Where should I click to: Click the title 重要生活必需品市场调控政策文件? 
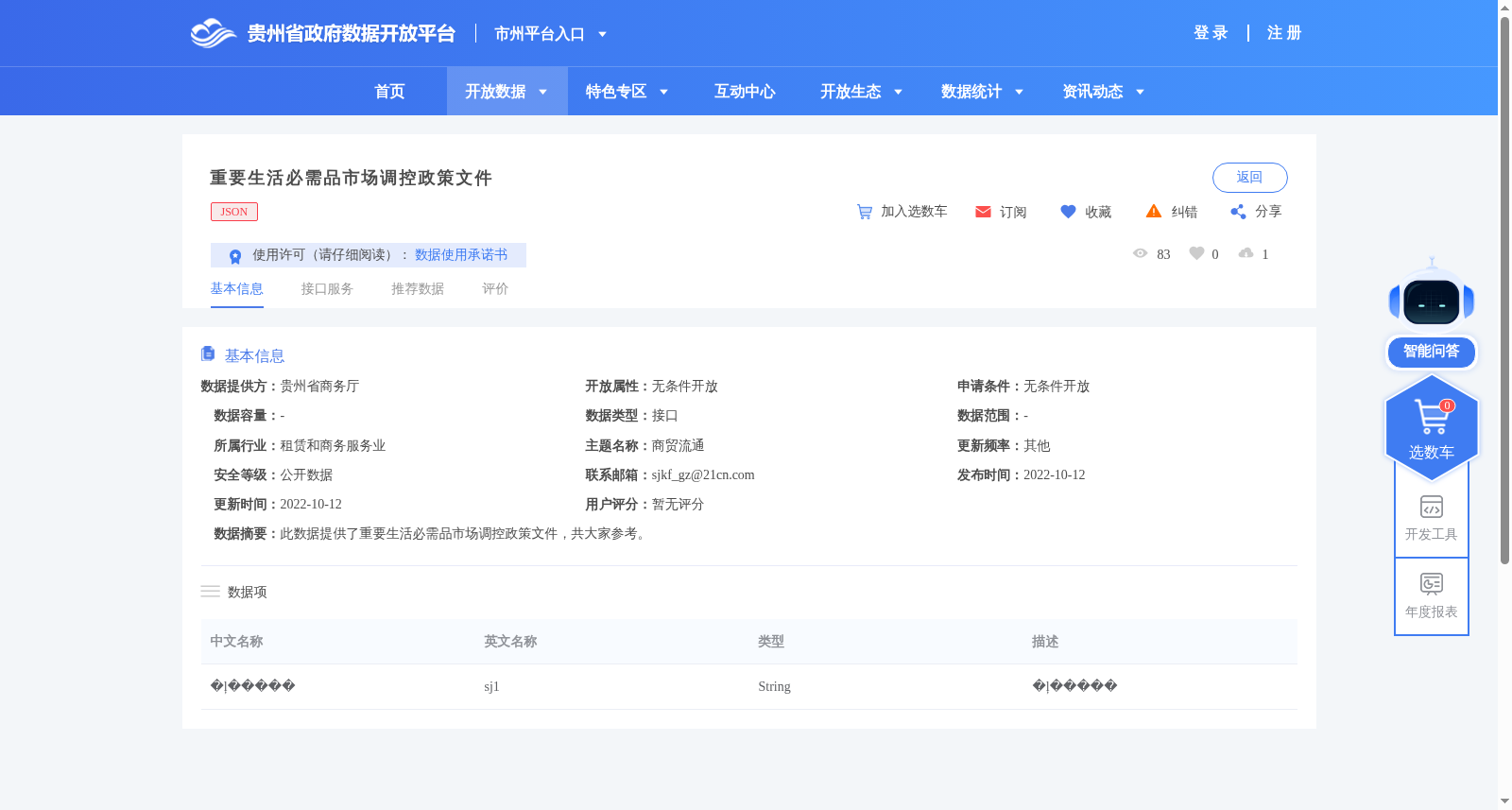point(351,178)
